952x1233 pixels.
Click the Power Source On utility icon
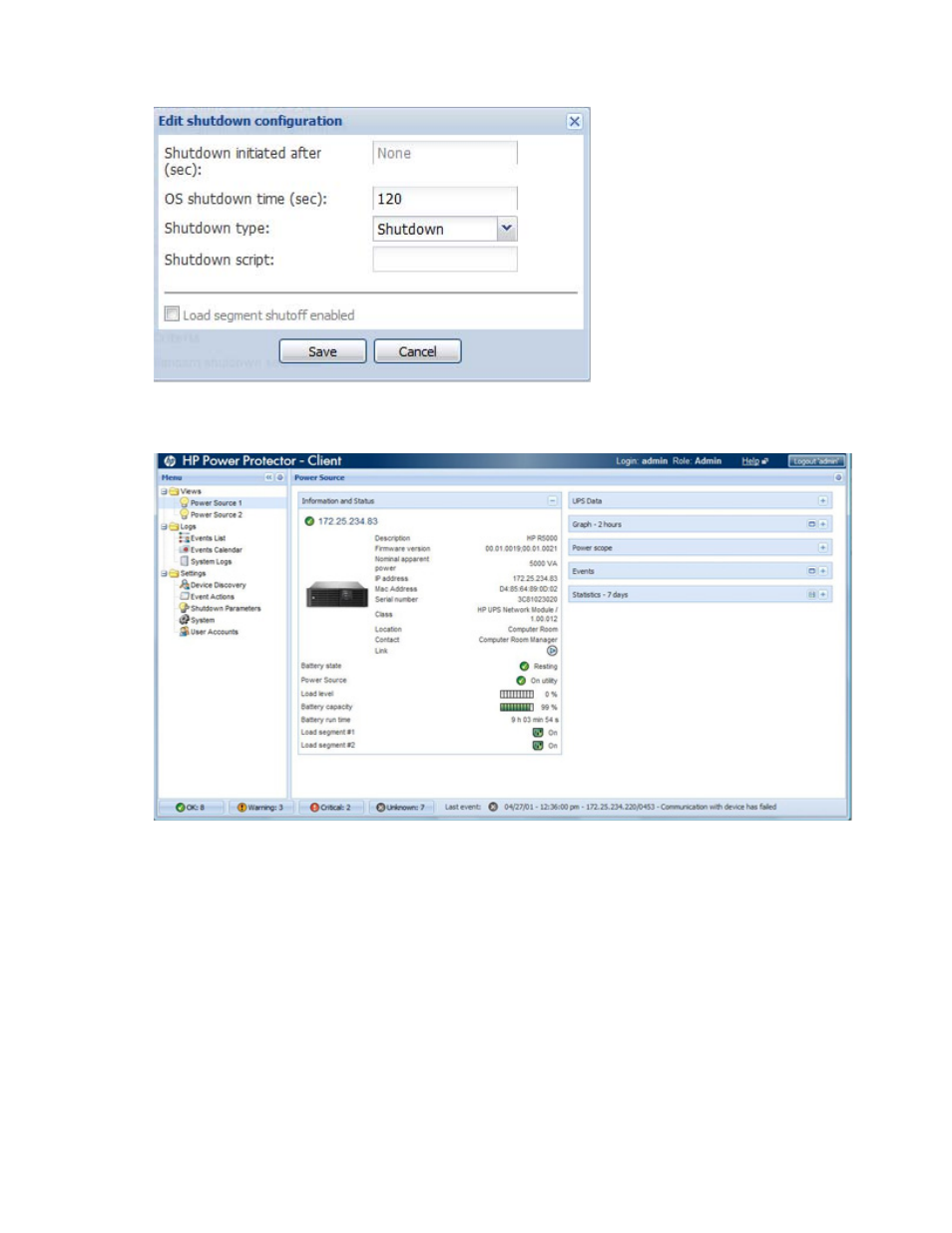click(x=521, y=681)
